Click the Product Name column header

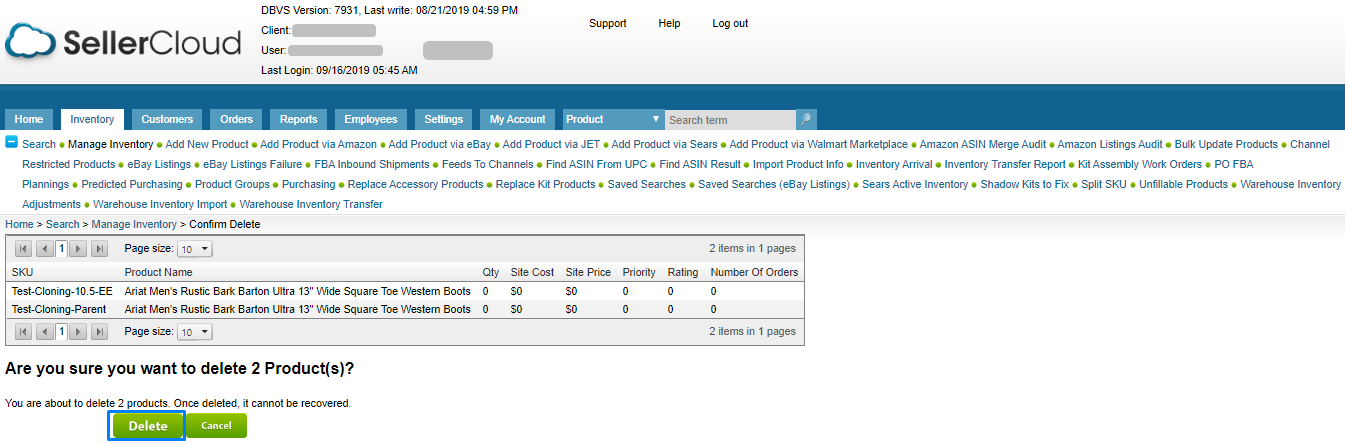click(x=158, y=272)
